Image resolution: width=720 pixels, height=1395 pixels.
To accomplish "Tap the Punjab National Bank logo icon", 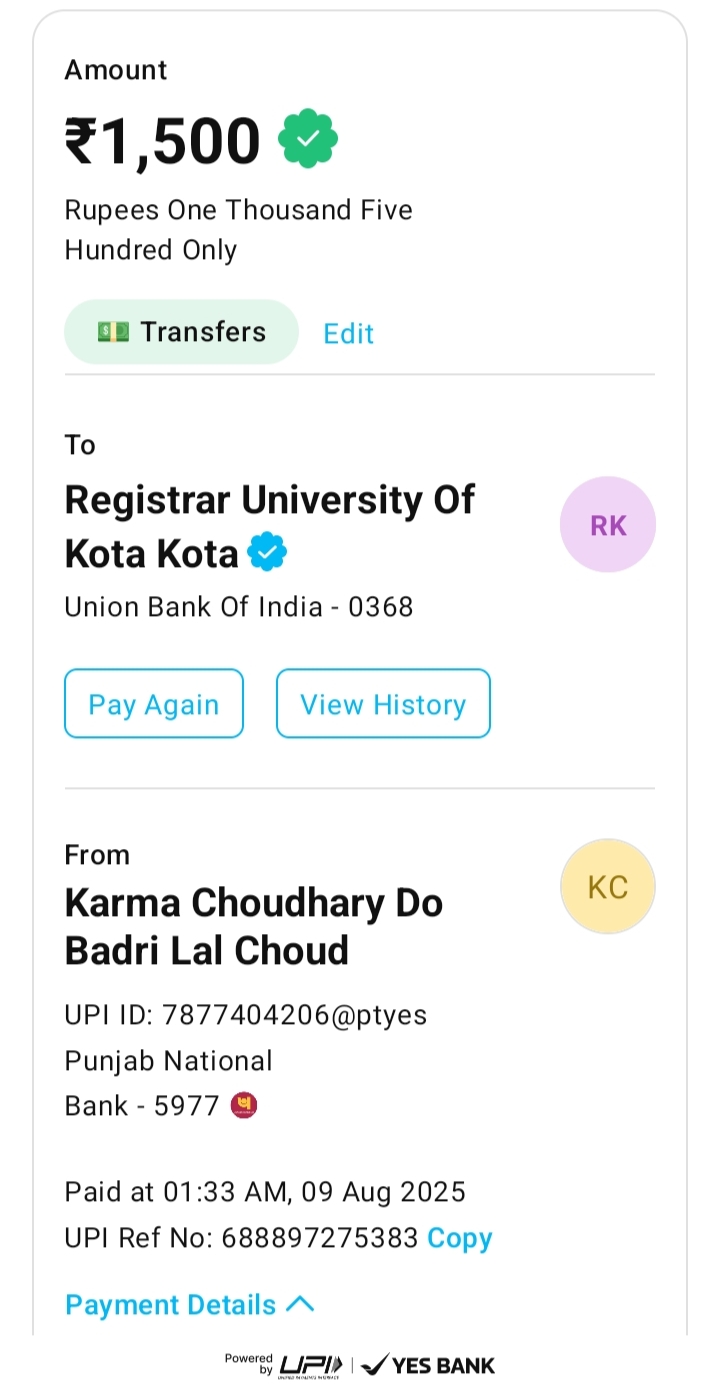I will click(244, 1105).
